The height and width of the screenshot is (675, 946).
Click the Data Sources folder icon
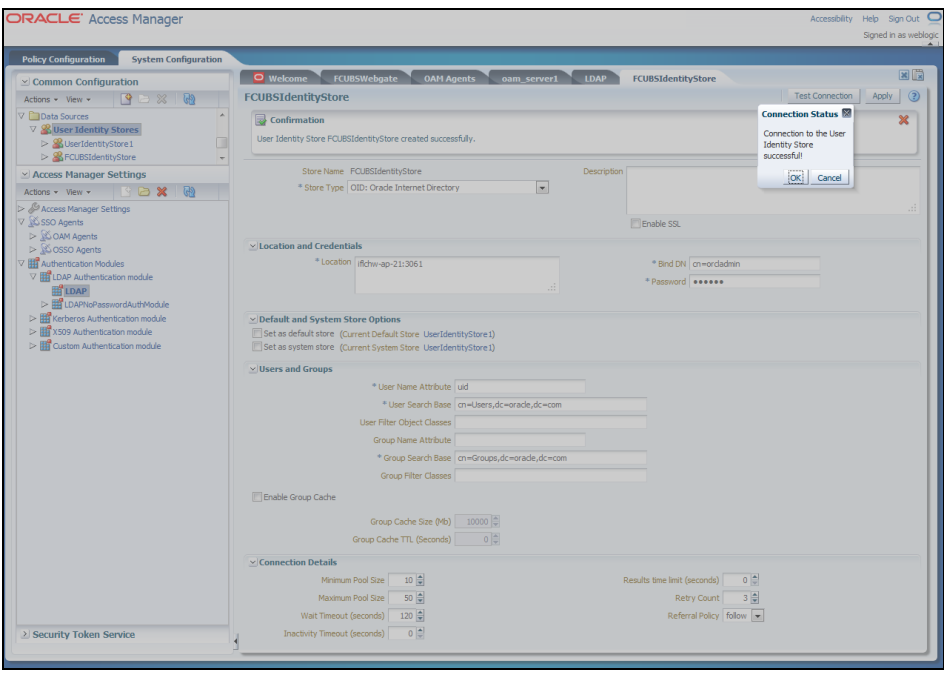point(34,116)
